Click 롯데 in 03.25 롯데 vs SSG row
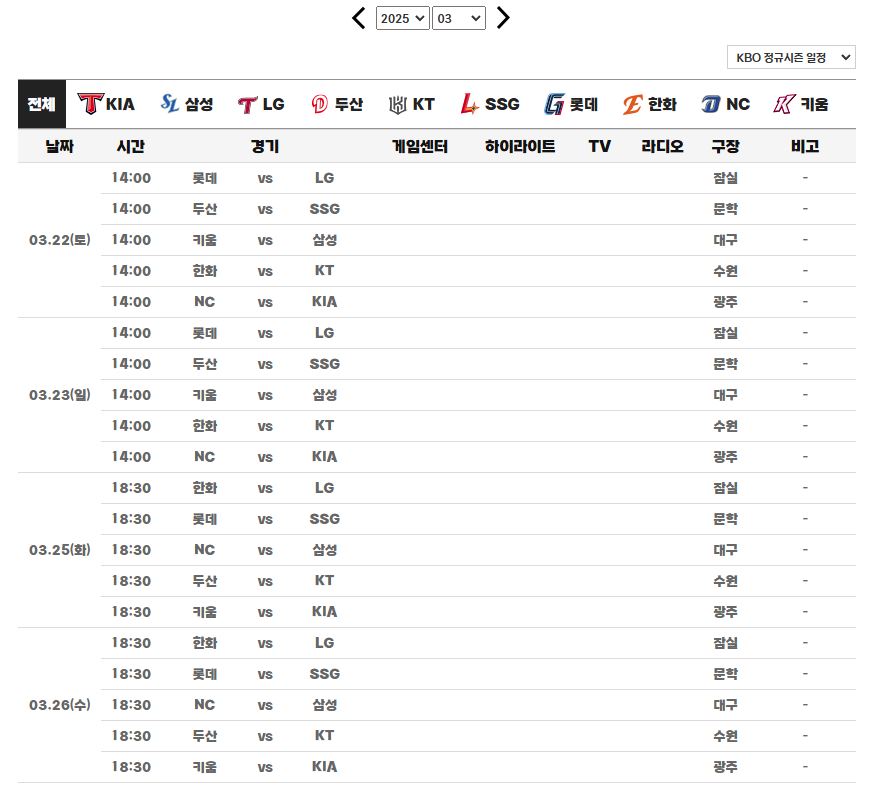This screenshot has height=786, width=878. [x=204, y=519]
